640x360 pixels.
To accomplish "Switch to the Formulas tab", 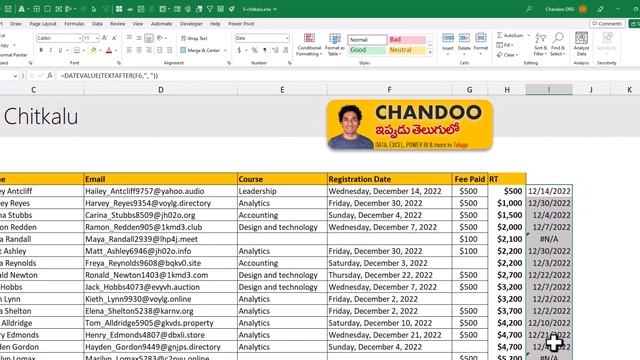I will [x=74, y=24].
